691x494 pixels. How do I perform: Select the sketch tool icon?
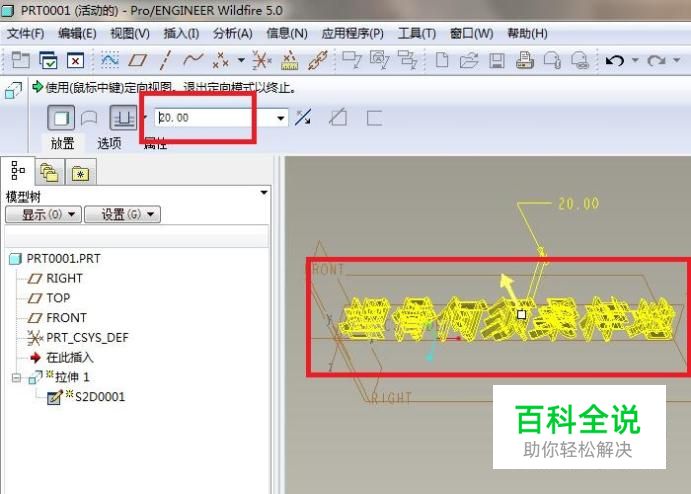[x=110, y=60]
